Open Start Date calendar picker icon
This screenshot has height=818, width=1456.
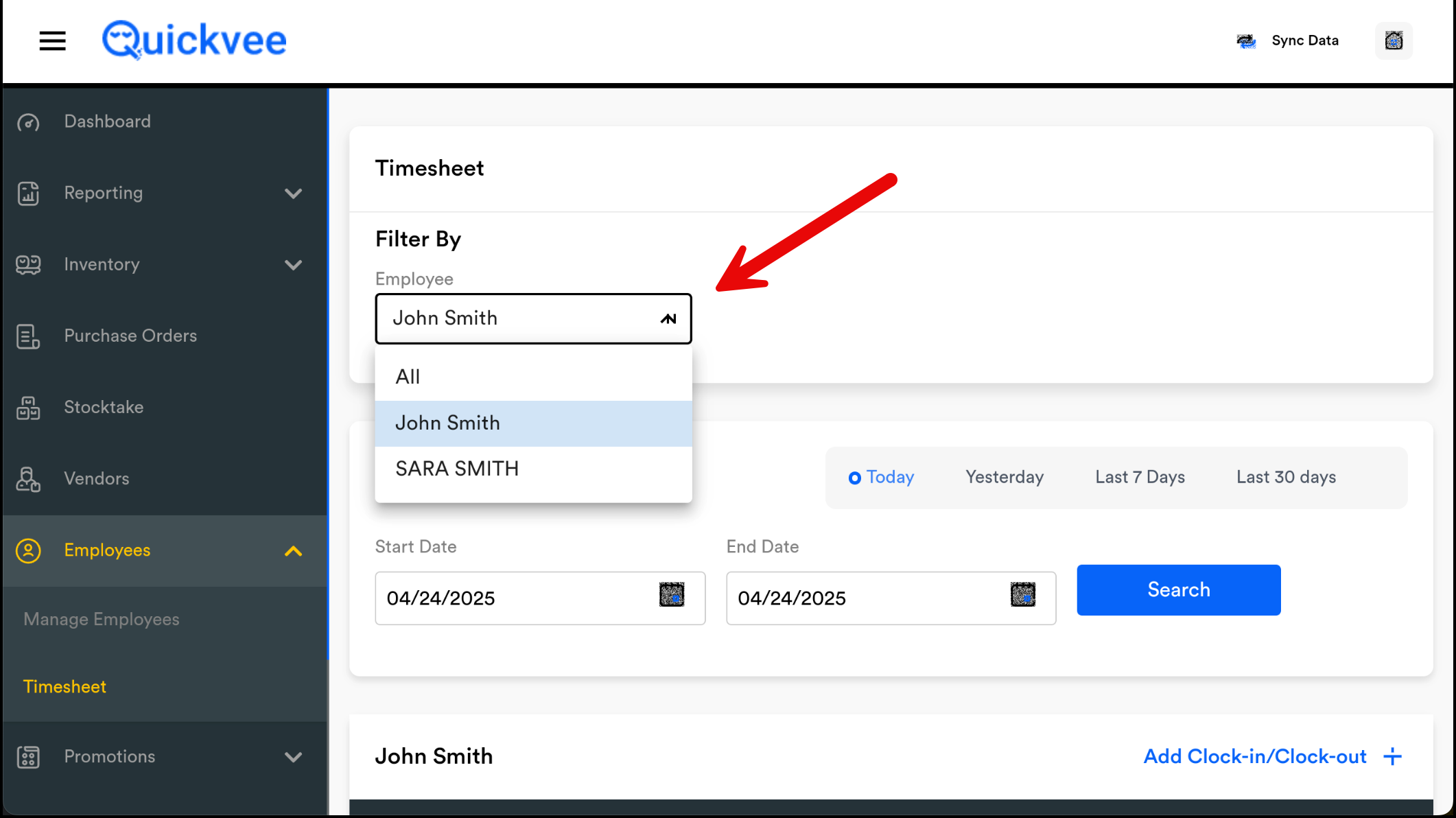click(x=672, y=594)
